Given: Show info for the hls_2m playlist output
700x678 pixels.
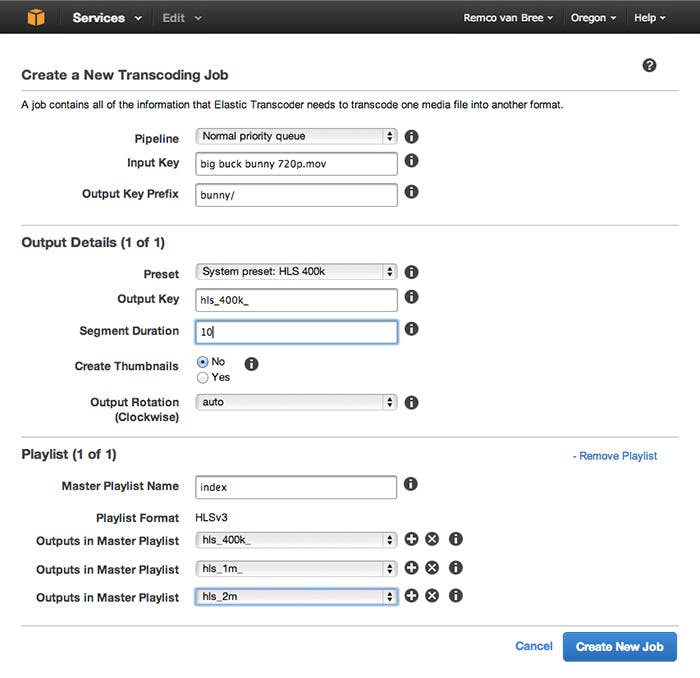Looking at the screenshot, I should point(455,595).
